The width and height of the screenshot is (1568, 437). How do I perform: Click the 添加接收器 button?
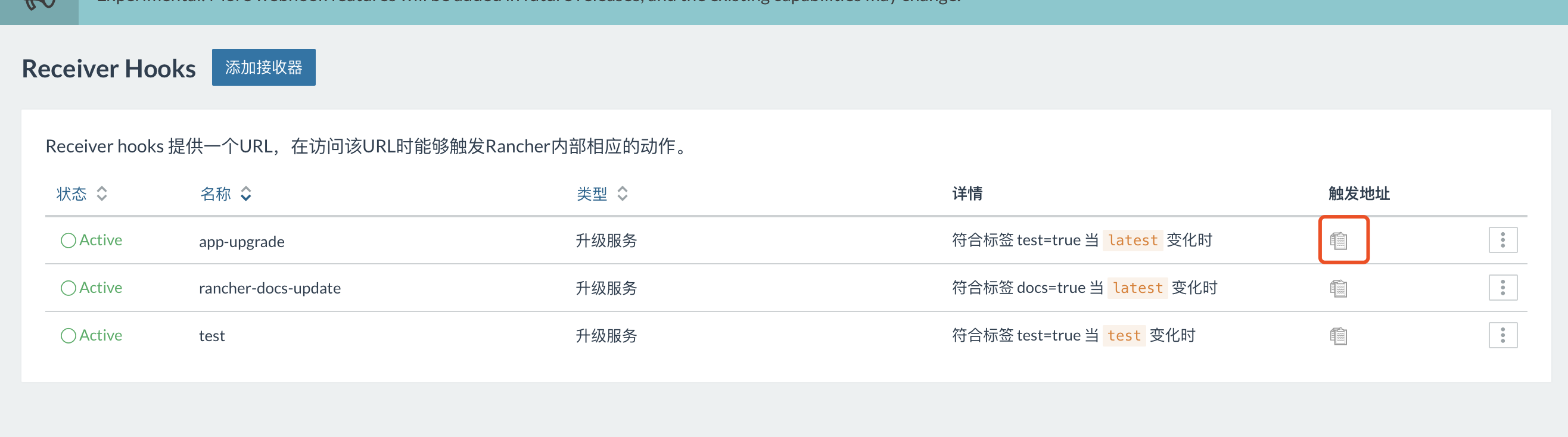[263, 67]
